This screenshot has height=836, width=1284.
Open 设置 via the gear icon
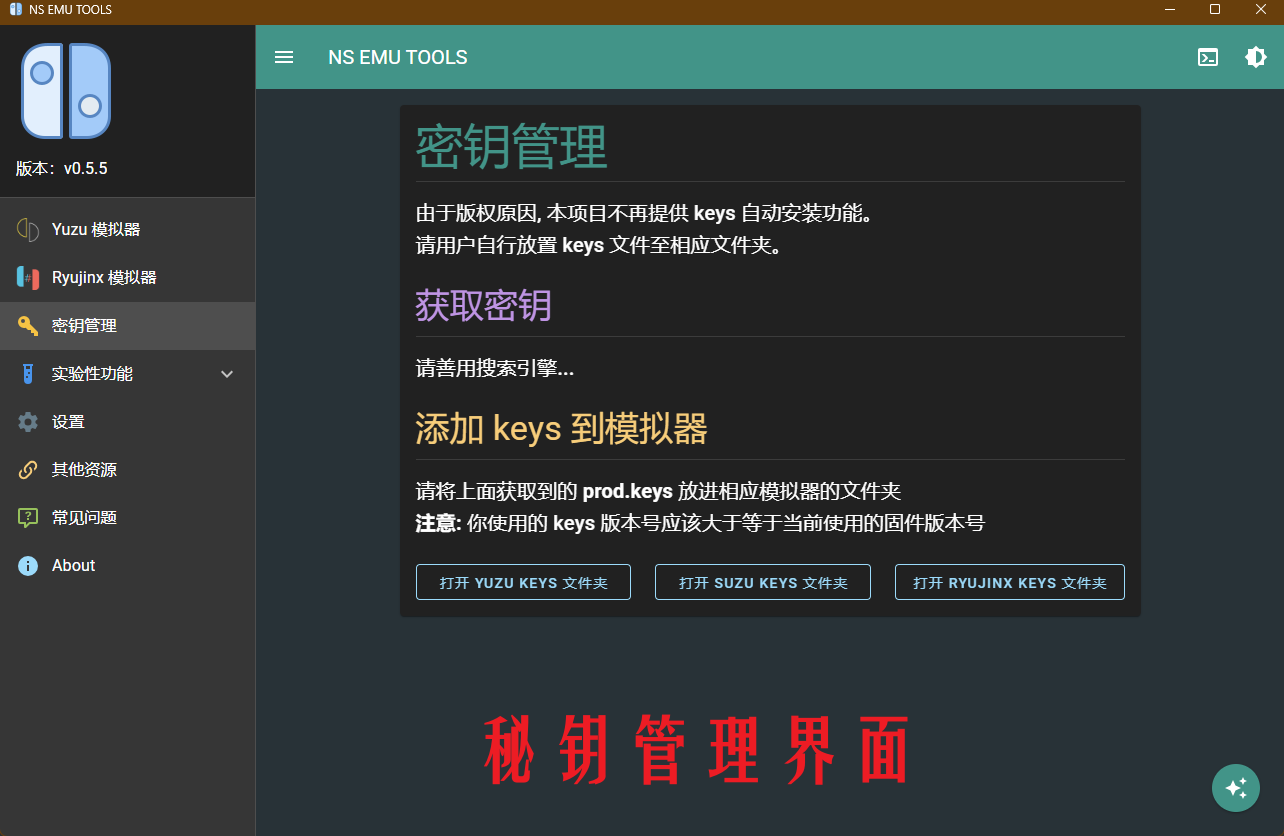[27, 421]
